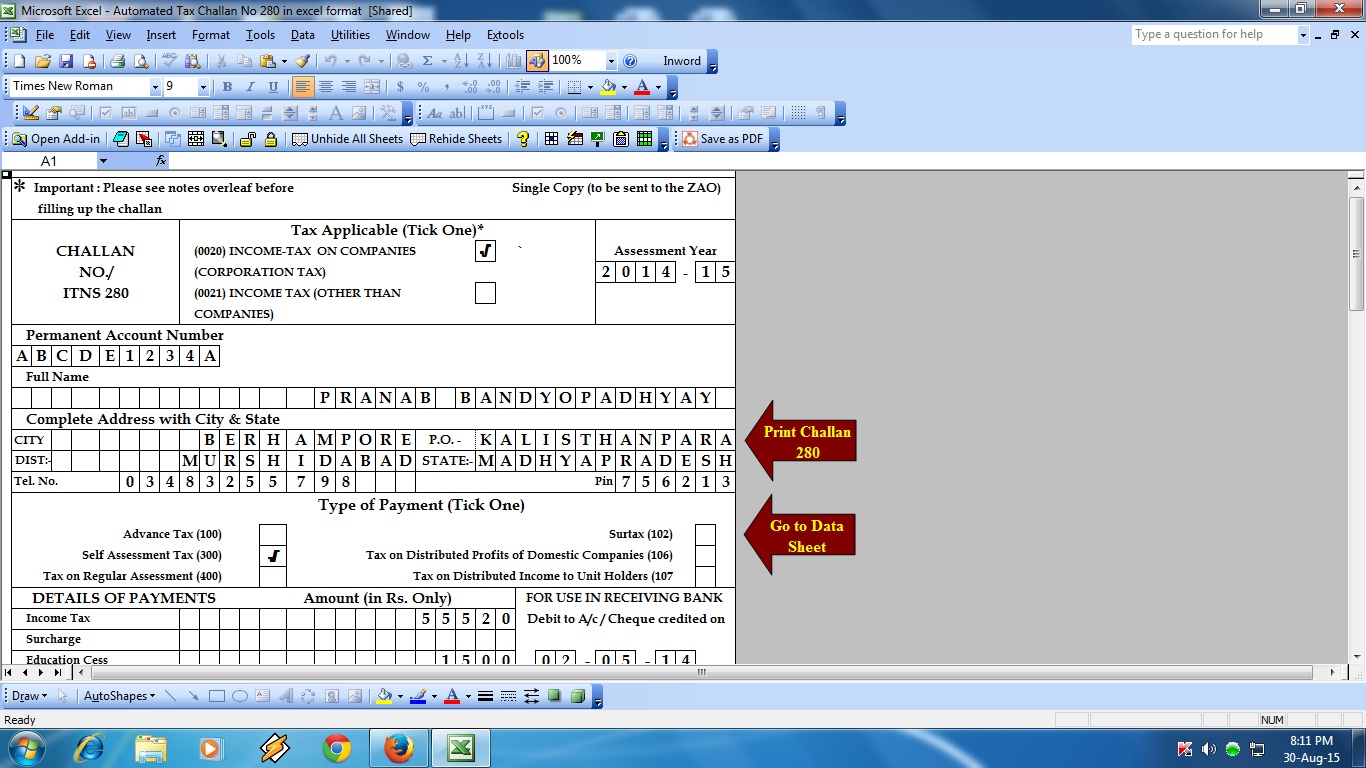Click in the Type a question for help box
Image resolution: width=1366 pixels, height=768 pixels.
[x=1214, y=35]
